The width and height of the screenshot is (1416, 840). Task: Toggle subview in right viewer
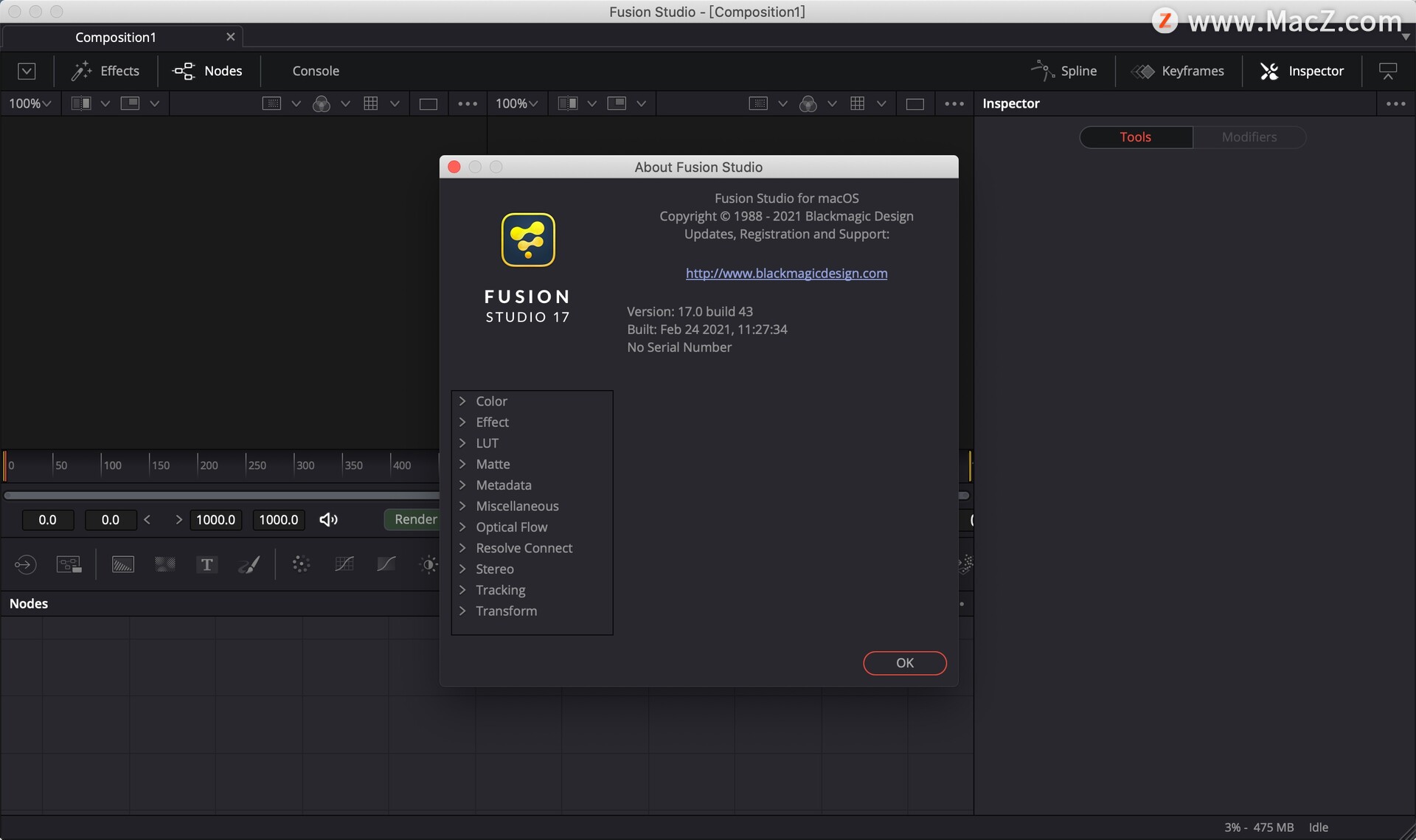(617, 104)
